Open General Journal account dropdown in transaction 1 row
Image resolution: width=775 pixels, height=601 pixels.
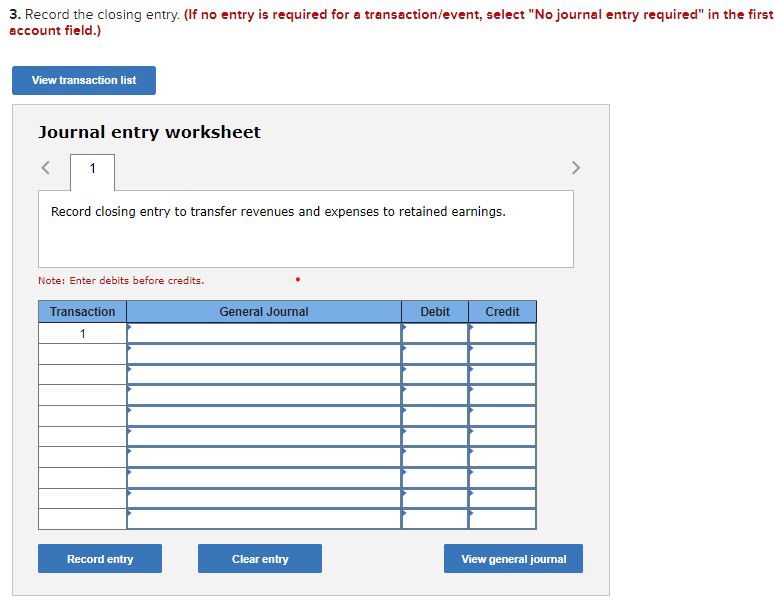264,333
